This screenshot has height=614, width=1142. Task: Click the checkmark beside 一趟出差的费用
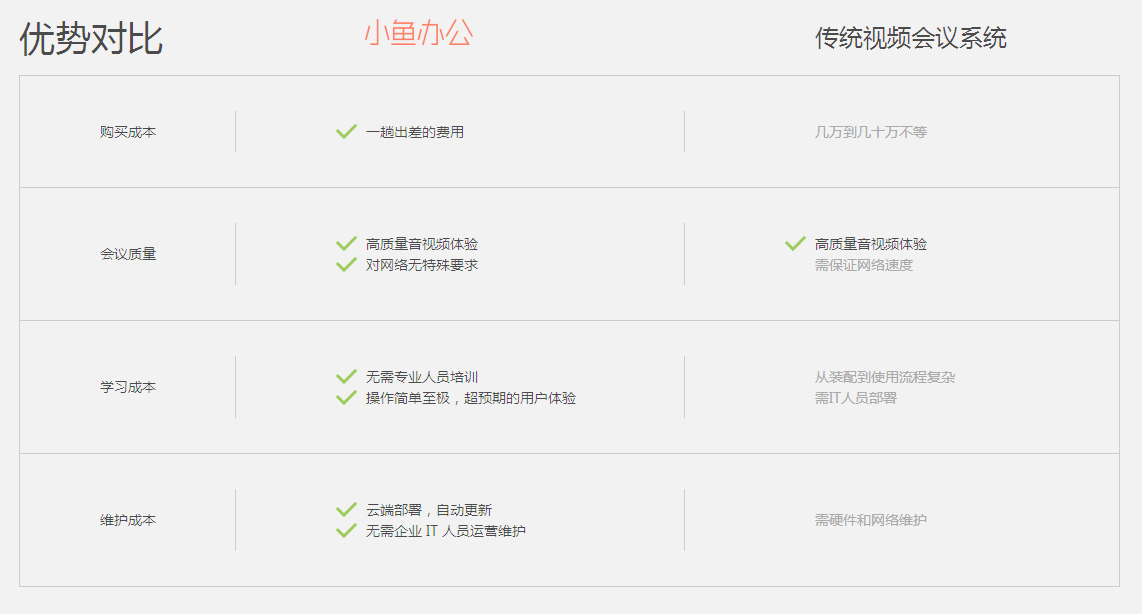pyautogui.click(x=346, y=131)
